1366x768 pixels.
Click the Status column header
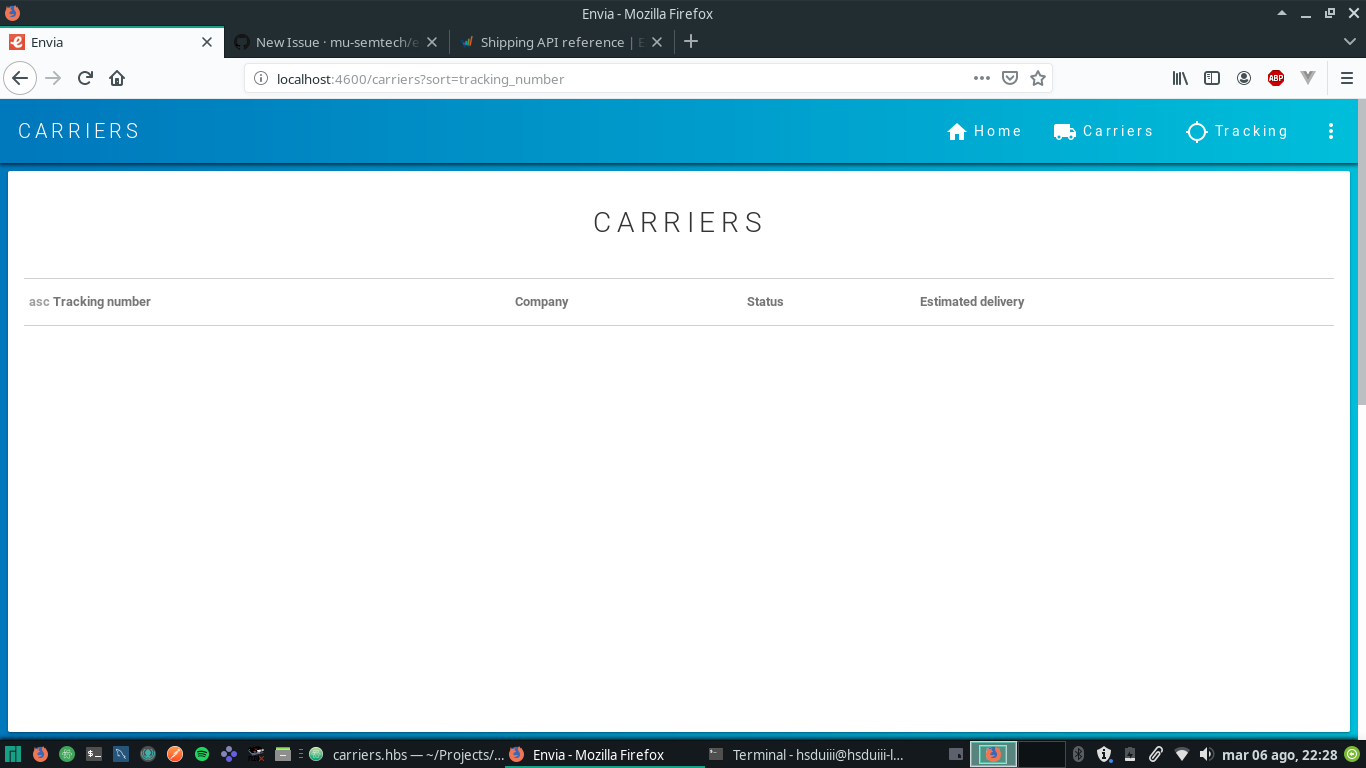765,302
